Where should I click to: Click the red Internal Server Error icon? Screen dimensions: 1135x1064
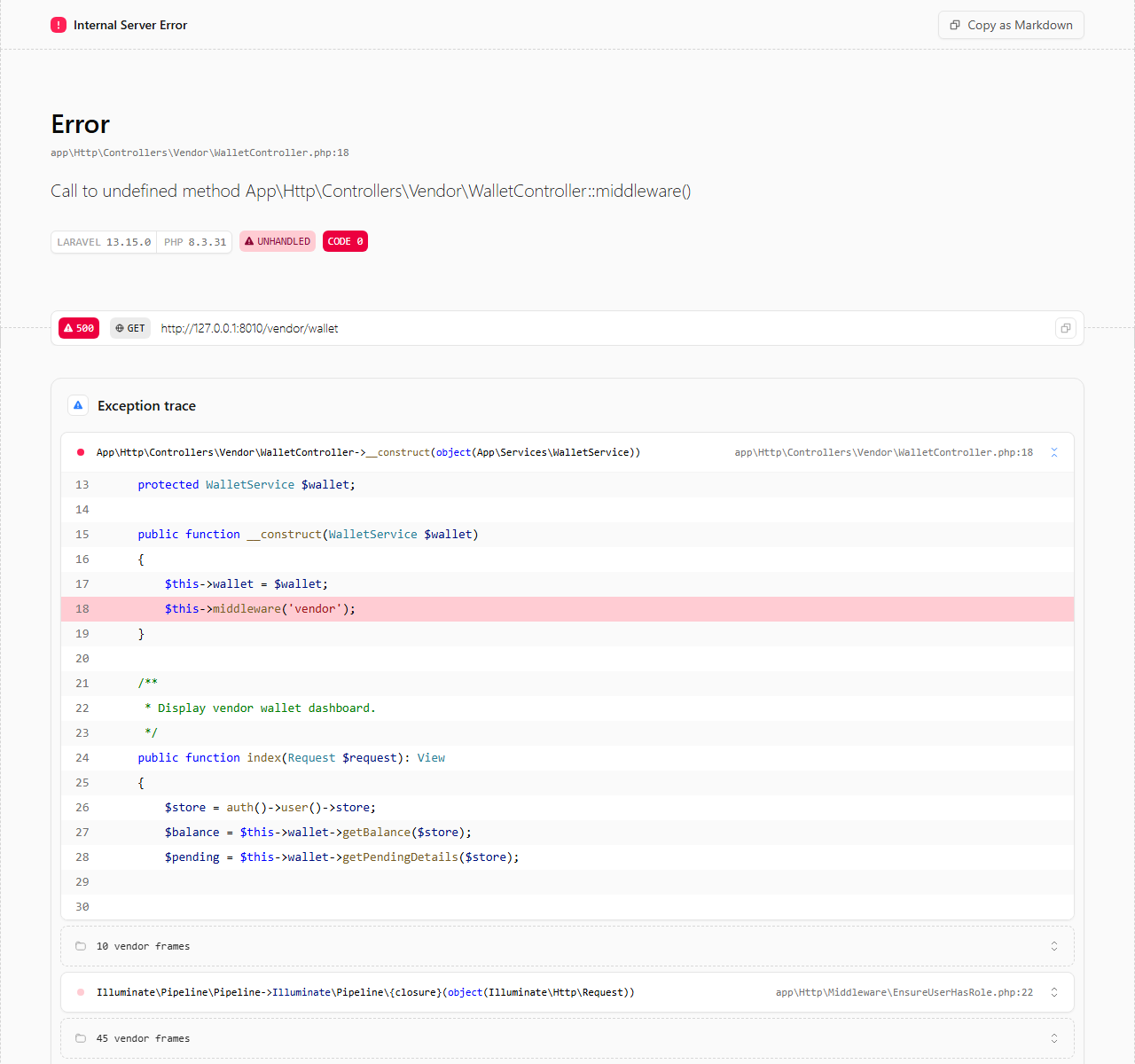(x=59, y=25)
